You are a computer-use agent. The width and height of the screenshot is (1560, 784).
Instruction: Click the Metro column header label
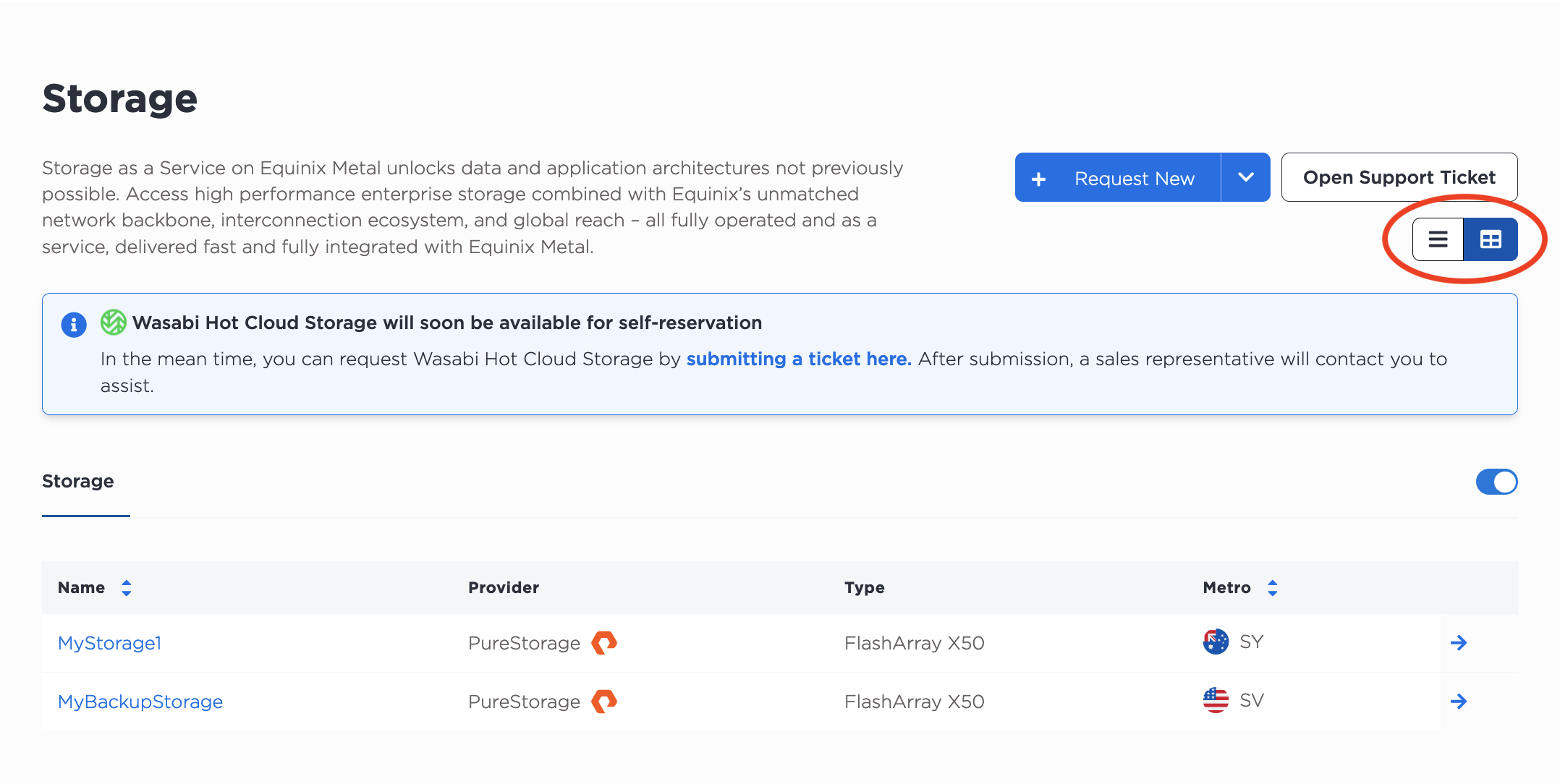click(1227, 588)
